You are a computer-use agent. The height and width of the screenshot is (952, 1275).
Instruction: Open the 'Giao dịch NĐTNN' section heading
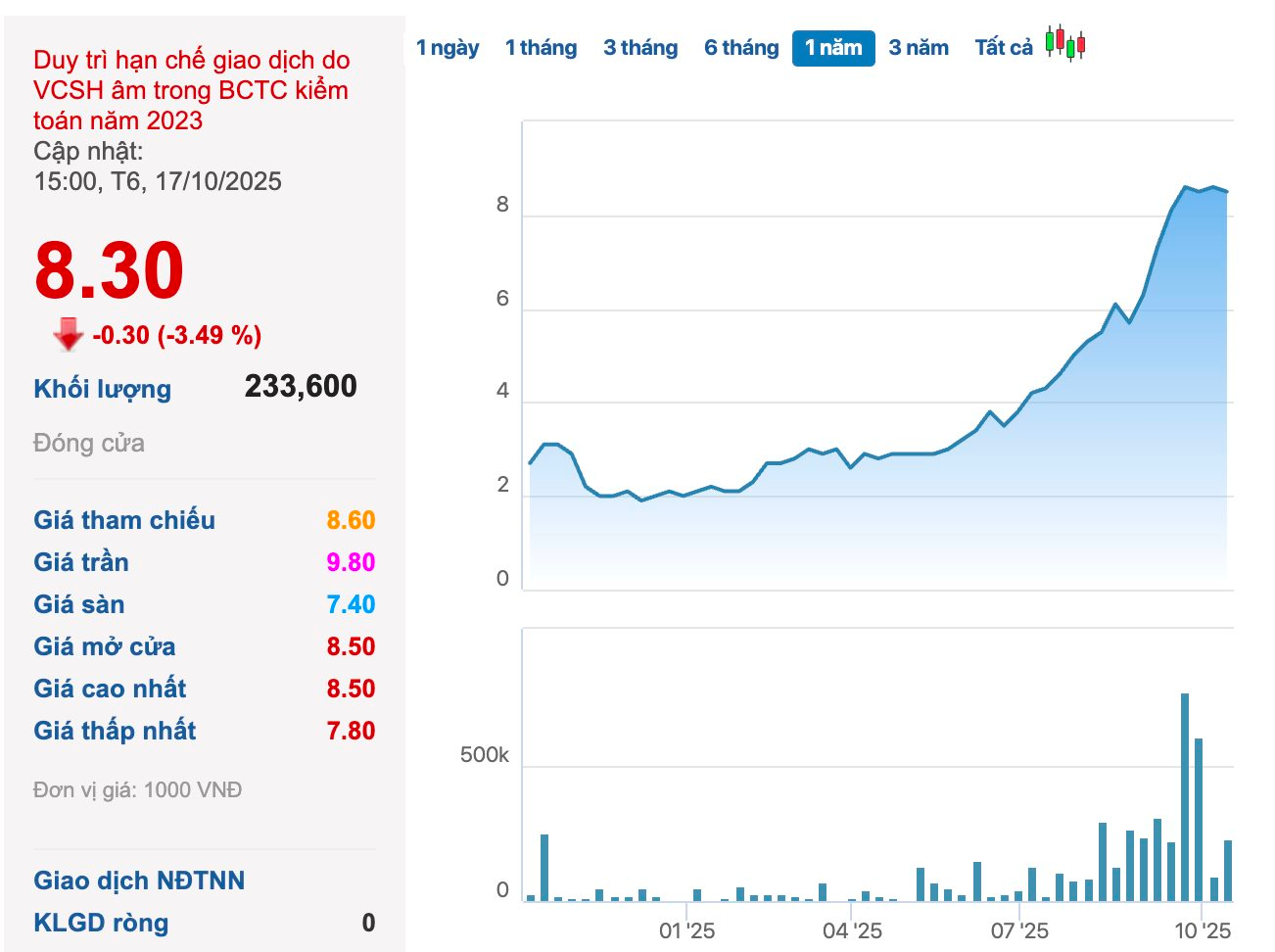click(x=139, y=881)
